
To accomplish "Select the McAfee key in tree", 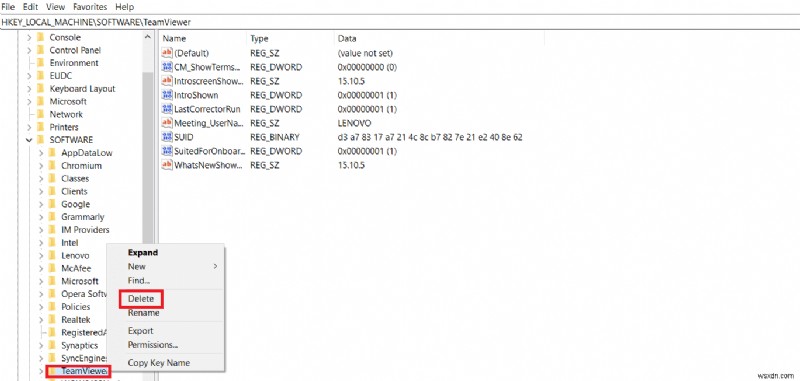I will pos(76,268).
